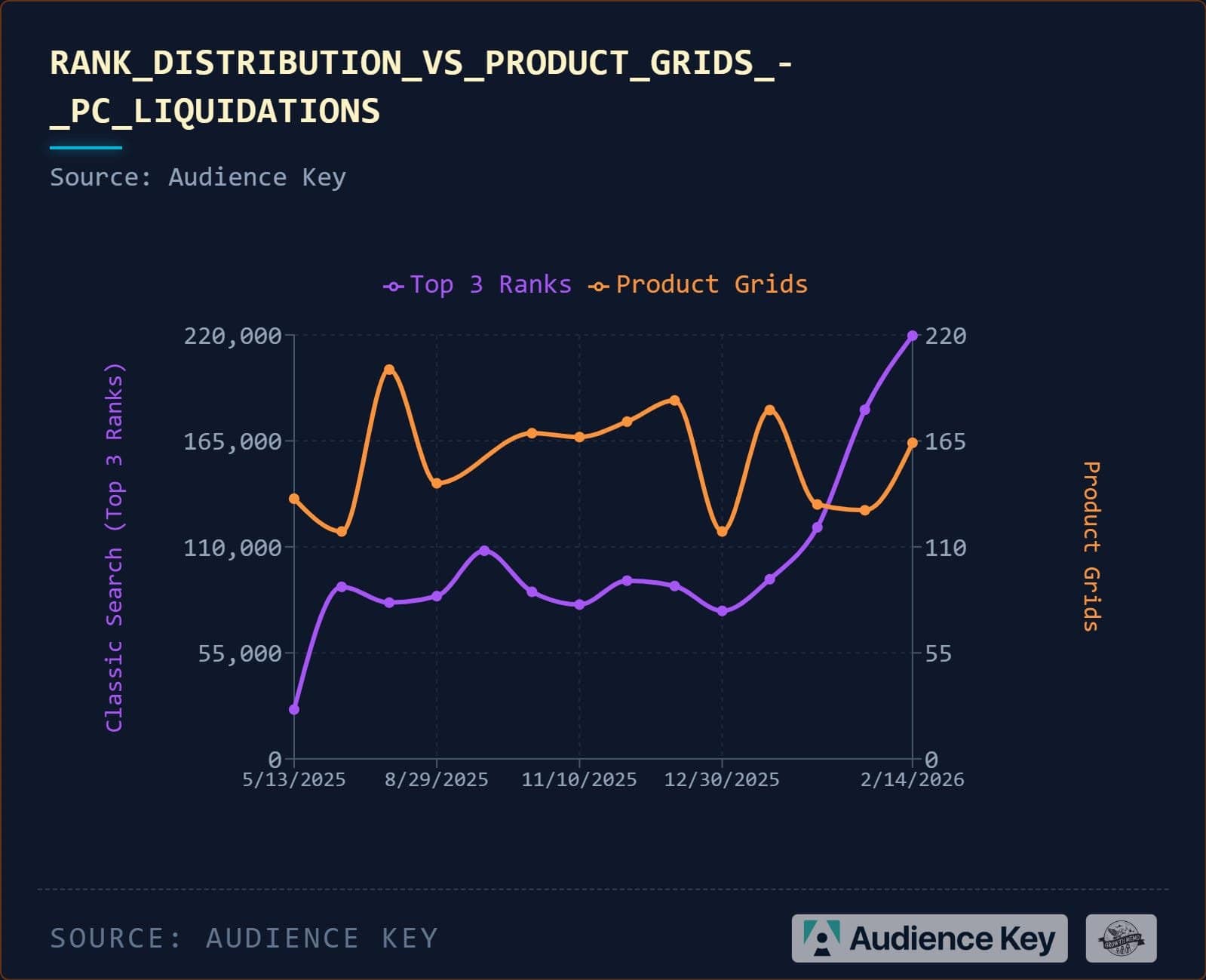Click the Source: Audience Key subtitle text
Image resolution: width=1206 pixels, height=980 pixels.
tap(198, 177)
